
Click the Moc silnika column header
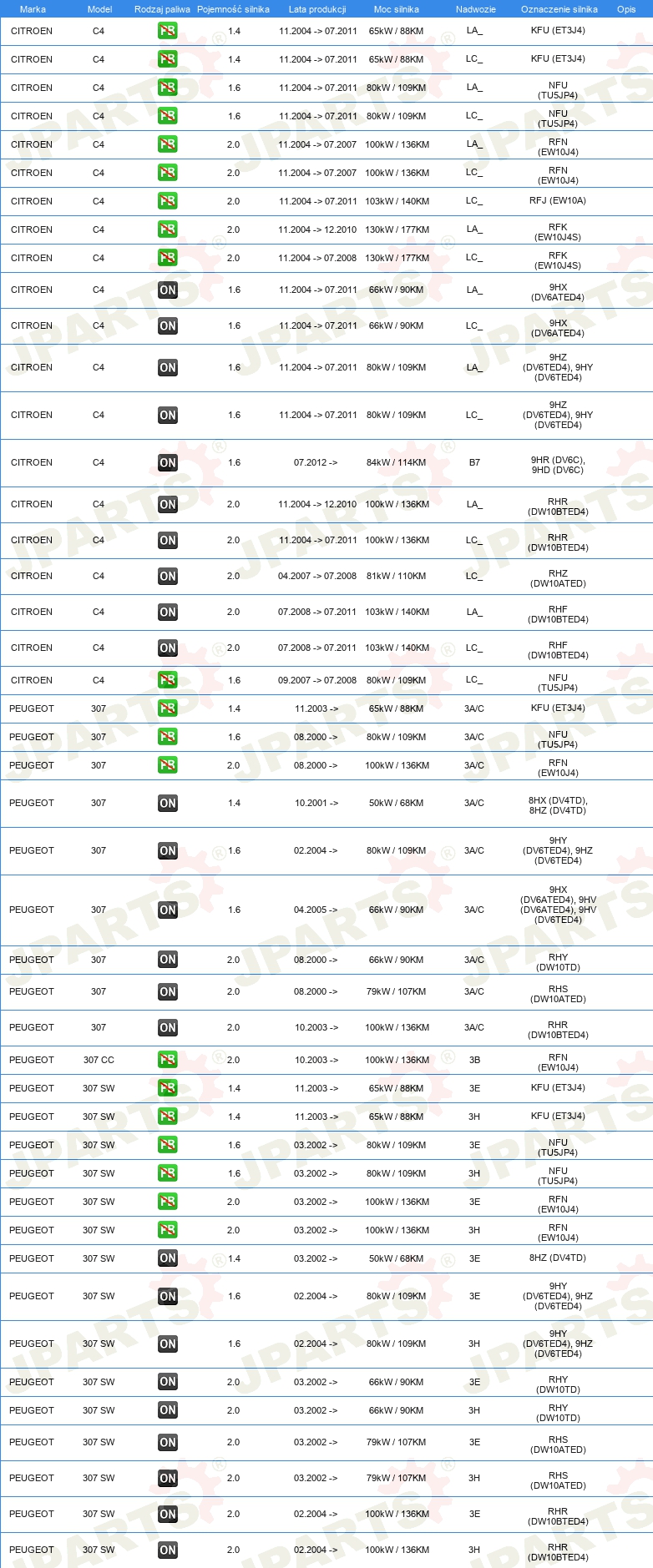click(396, 9)
